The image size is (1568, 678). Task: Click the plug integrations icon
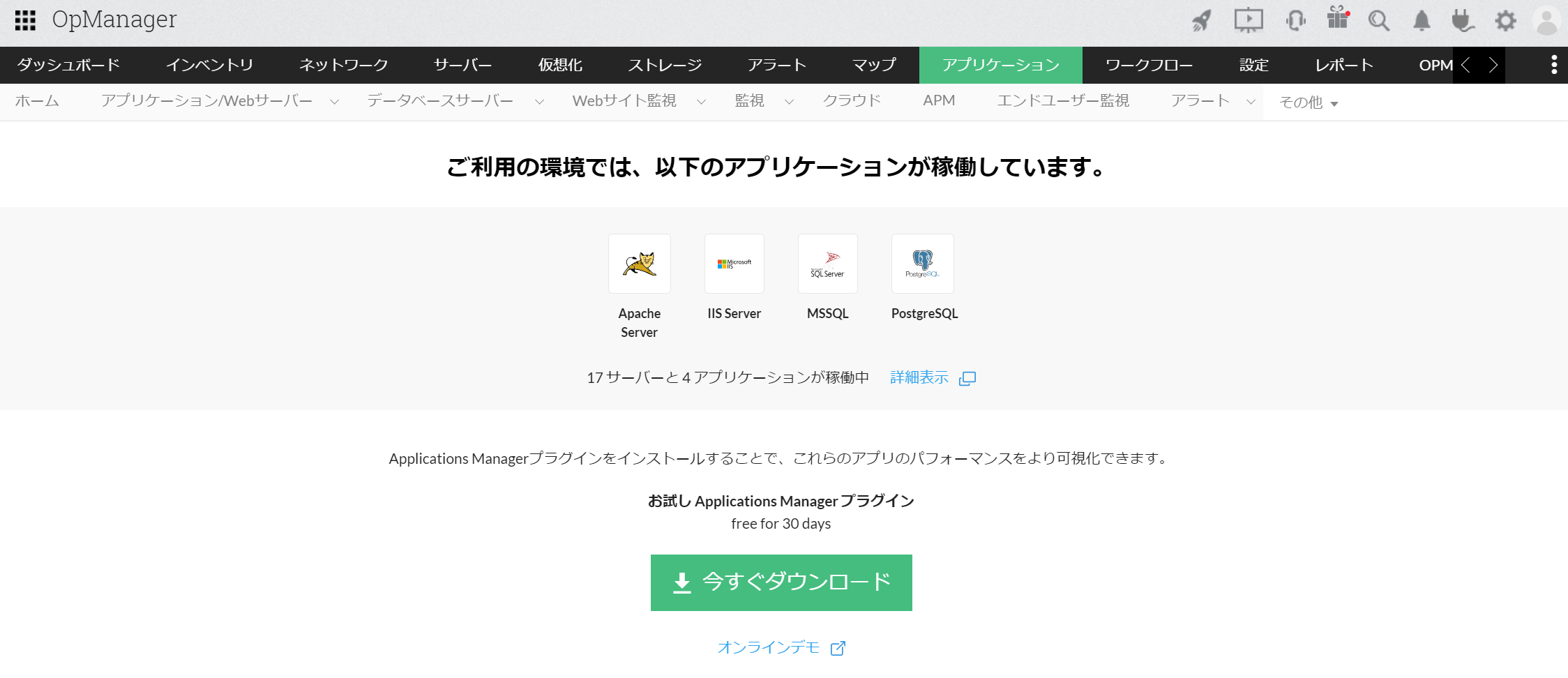tap(1463, 21)
